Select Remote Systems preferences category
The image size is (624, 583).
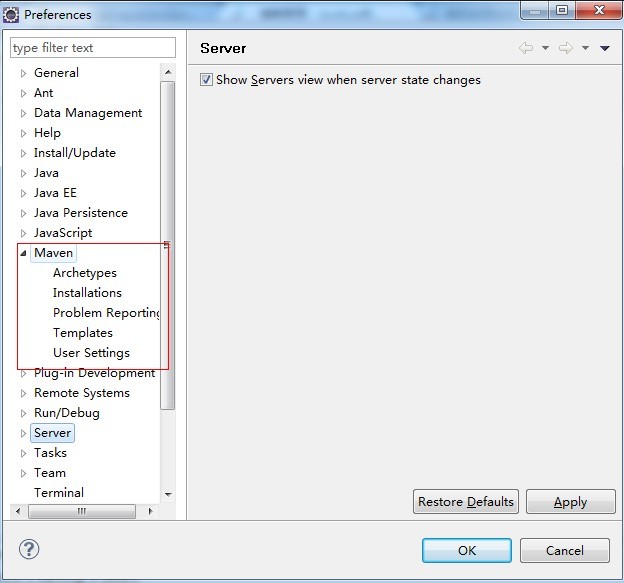[82, 393]
